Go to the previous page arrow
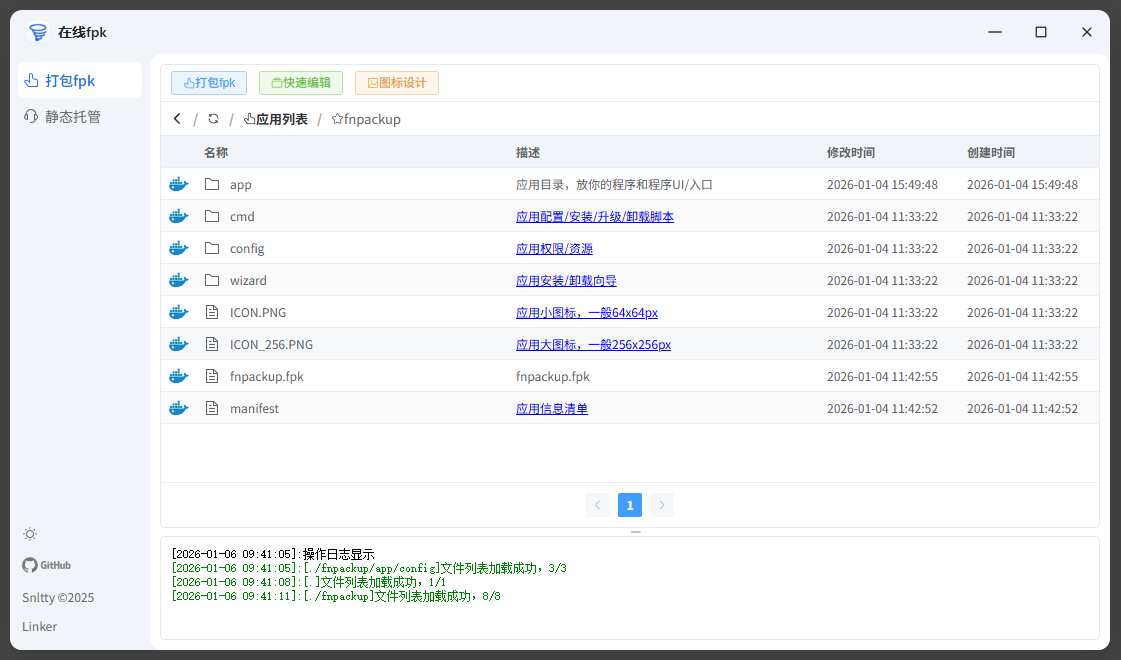The image size is (1121, 660). click(598, 505)
